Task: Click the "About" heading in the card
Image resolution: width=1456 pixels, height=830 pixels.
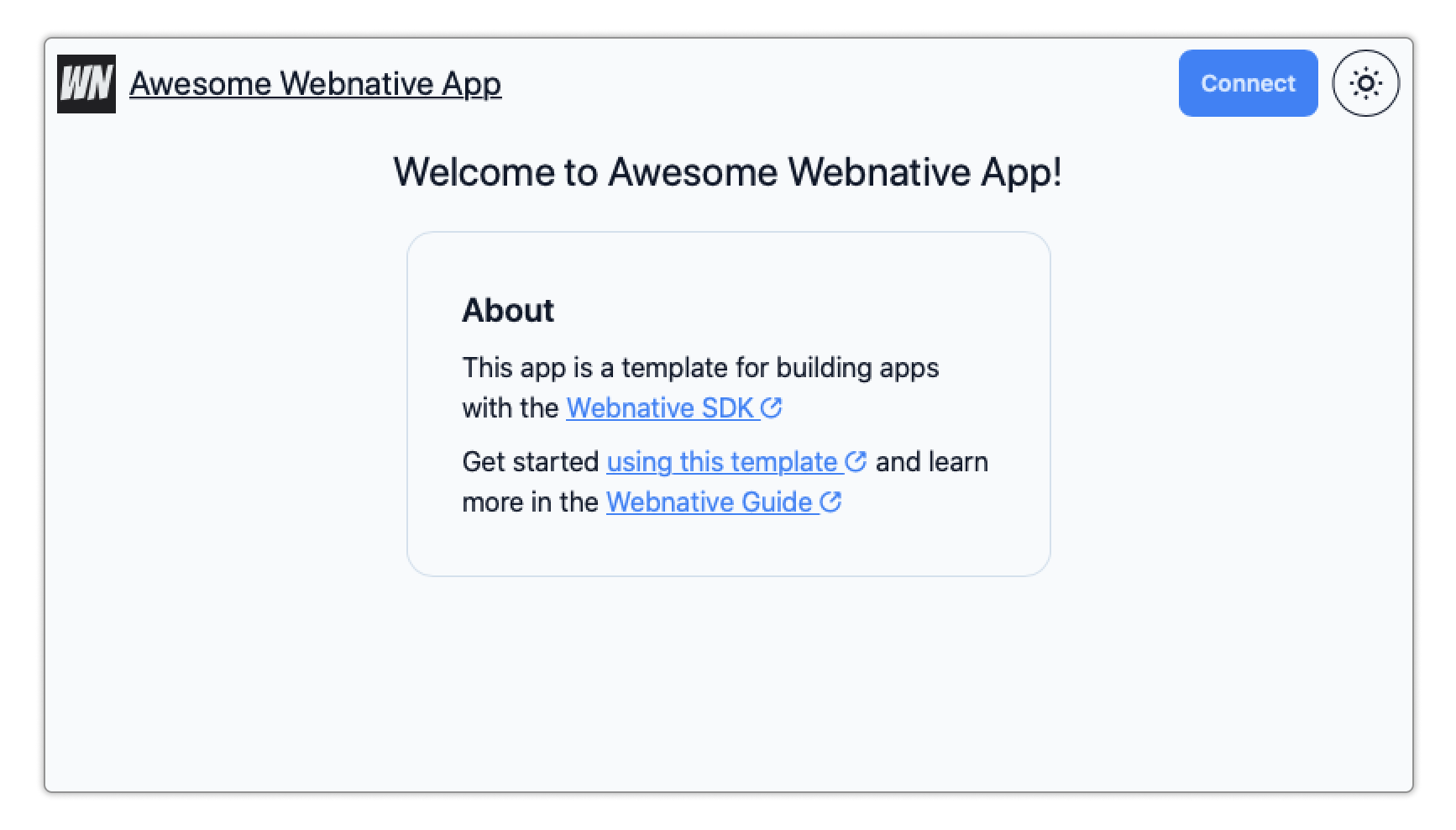Action: click(507, 310)
